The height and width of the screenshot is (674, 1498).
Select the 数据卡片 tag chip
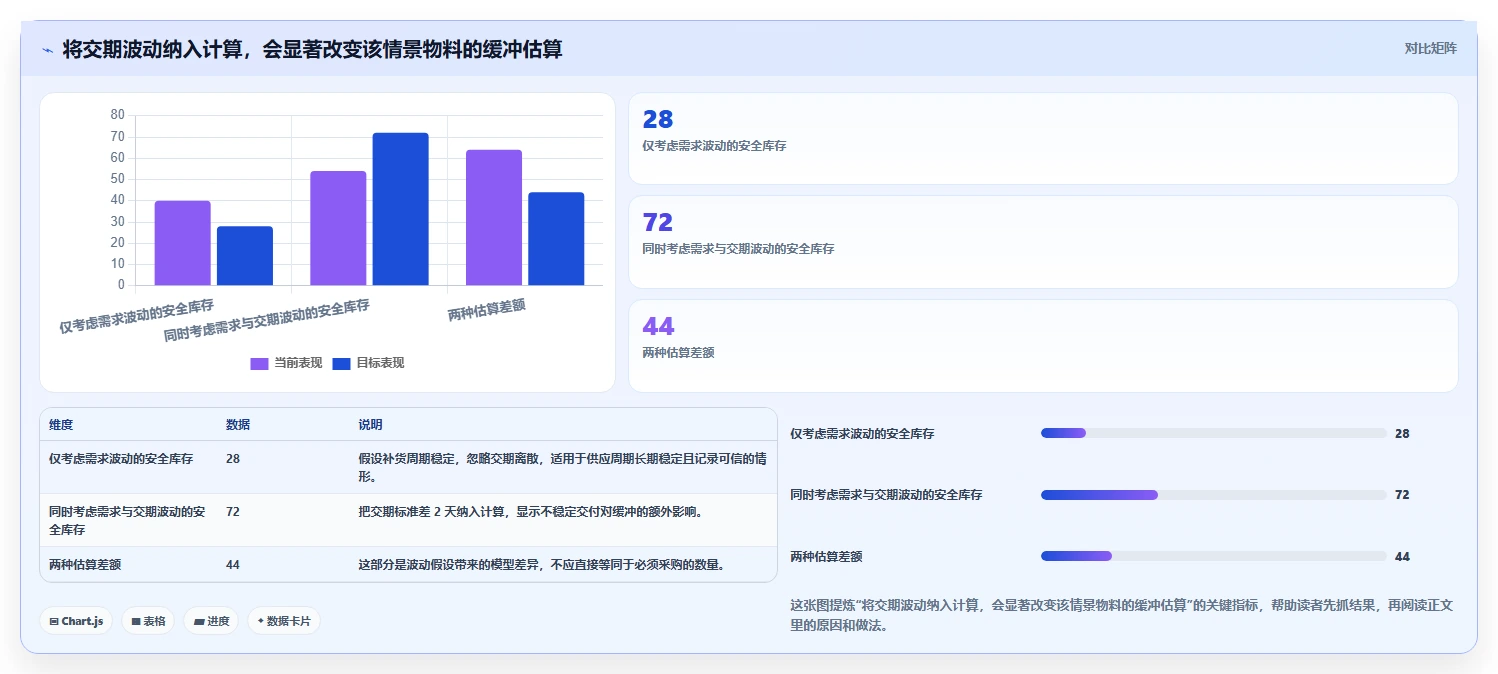pos(284,621)
